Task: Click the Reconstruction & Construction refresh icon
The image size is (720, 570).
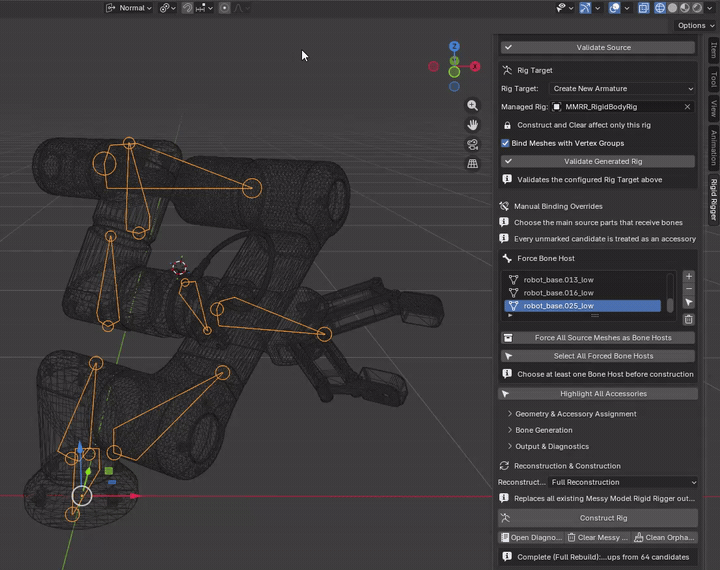Action: pyautogui.click(x=504, y=466)
